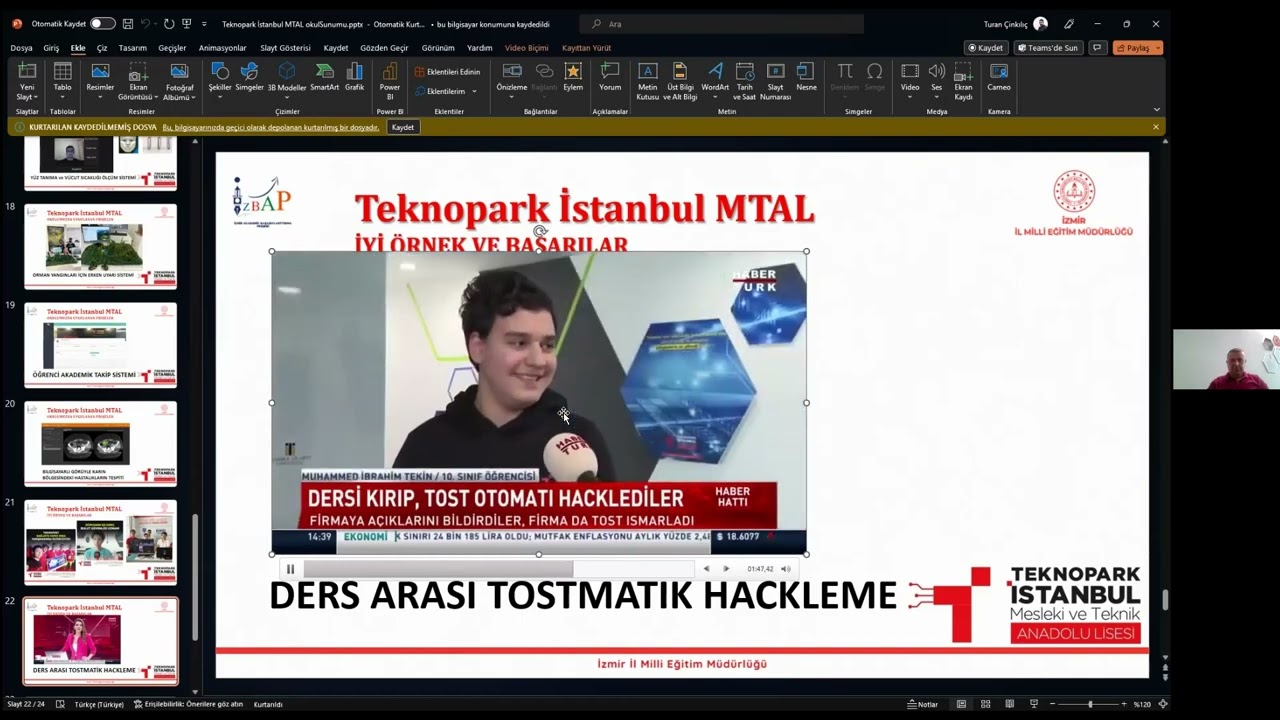The height and width of the screenshot is (720, 1280).
Task: Insert a Nesne object
Action: click(x=806, y=77)
